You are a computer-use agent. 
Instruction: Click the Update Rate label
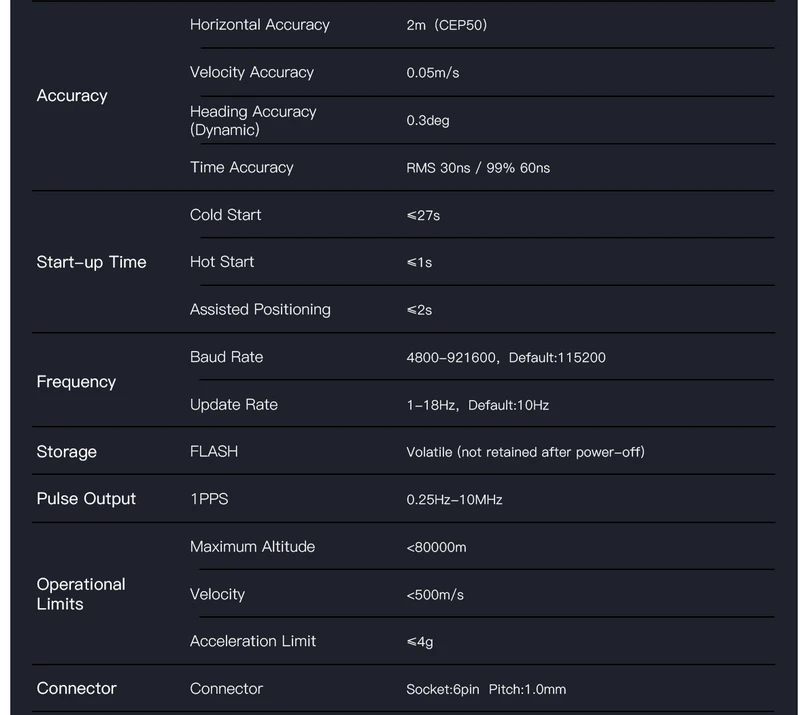tap(233, 405)
